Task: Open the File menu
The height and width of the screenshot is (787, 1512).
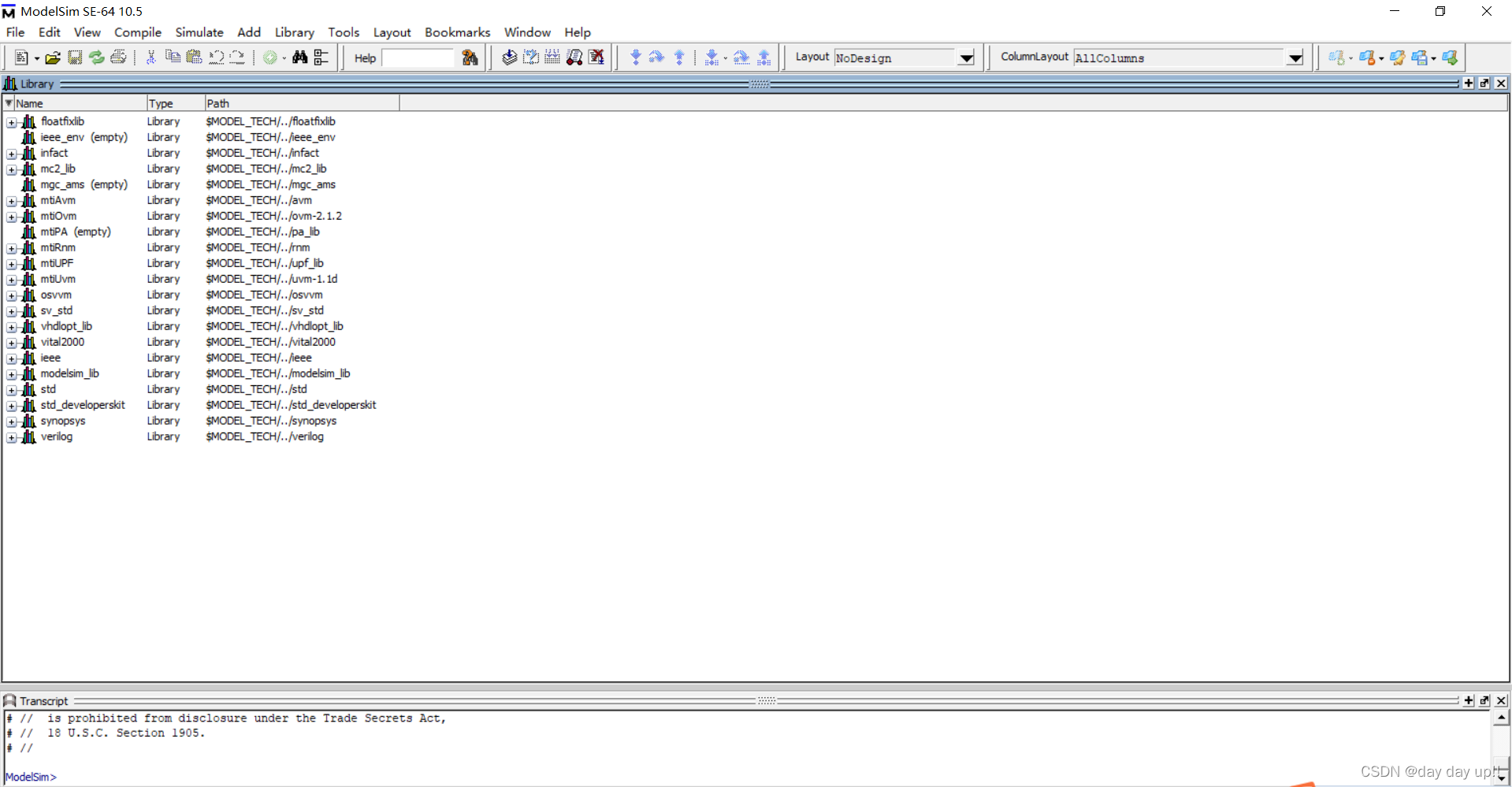Action: (16, 32)
